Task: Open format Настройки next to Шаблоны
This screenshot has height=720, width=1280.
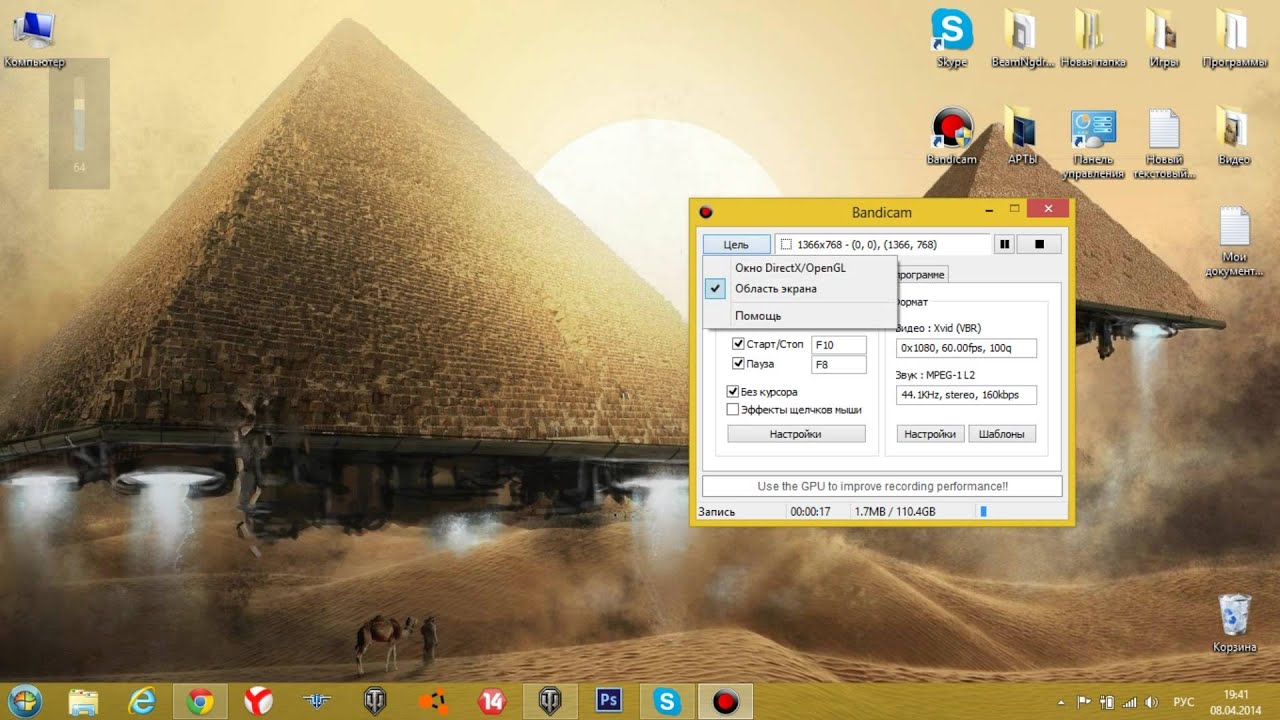Action: click(x=931, y=434)
